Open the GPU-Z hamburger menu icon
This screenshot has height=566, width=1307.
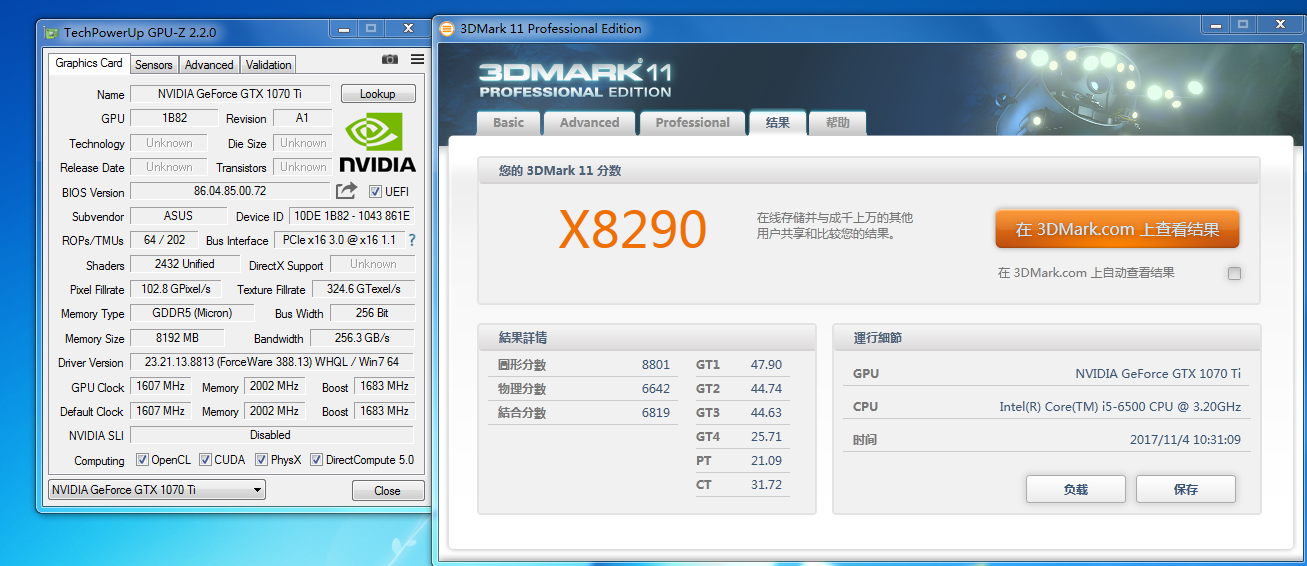[418, 60]
